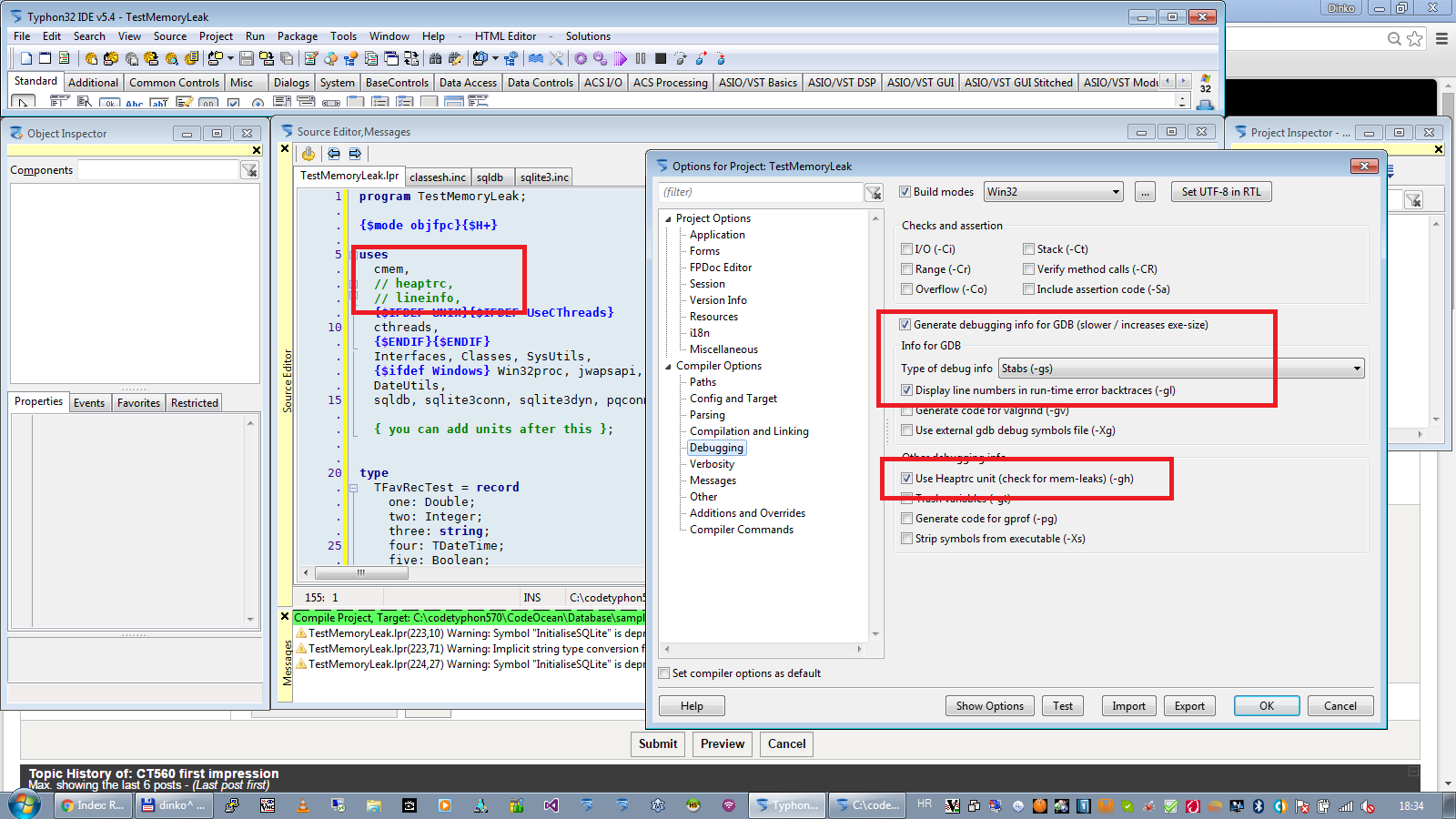The width and height of the screenshot is (1456, 819).
Task: Uncheck Generate debugging info for GDB
Action: pyautogui.click(x=905, y=324)
